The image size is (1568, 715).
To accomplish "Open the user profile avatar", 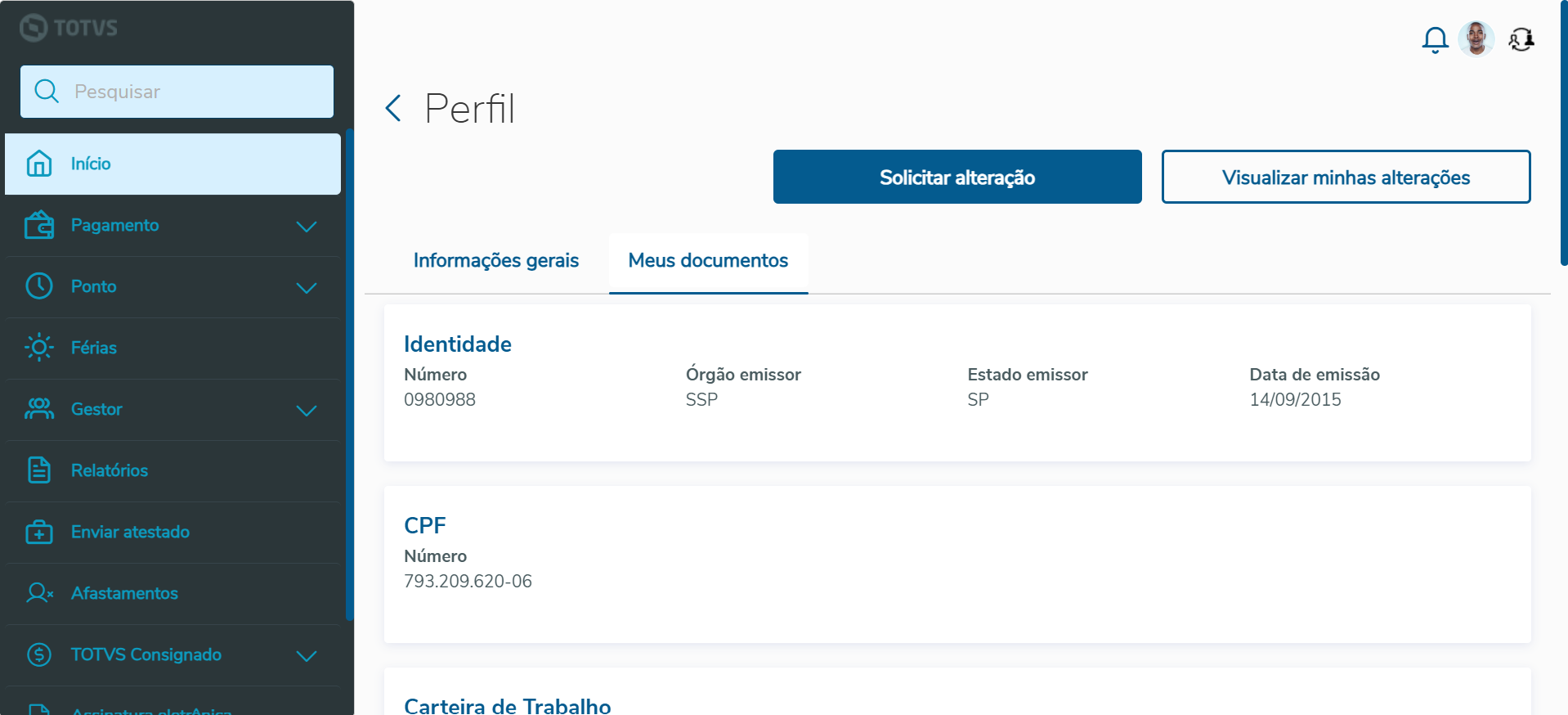I will point(1476,38).
